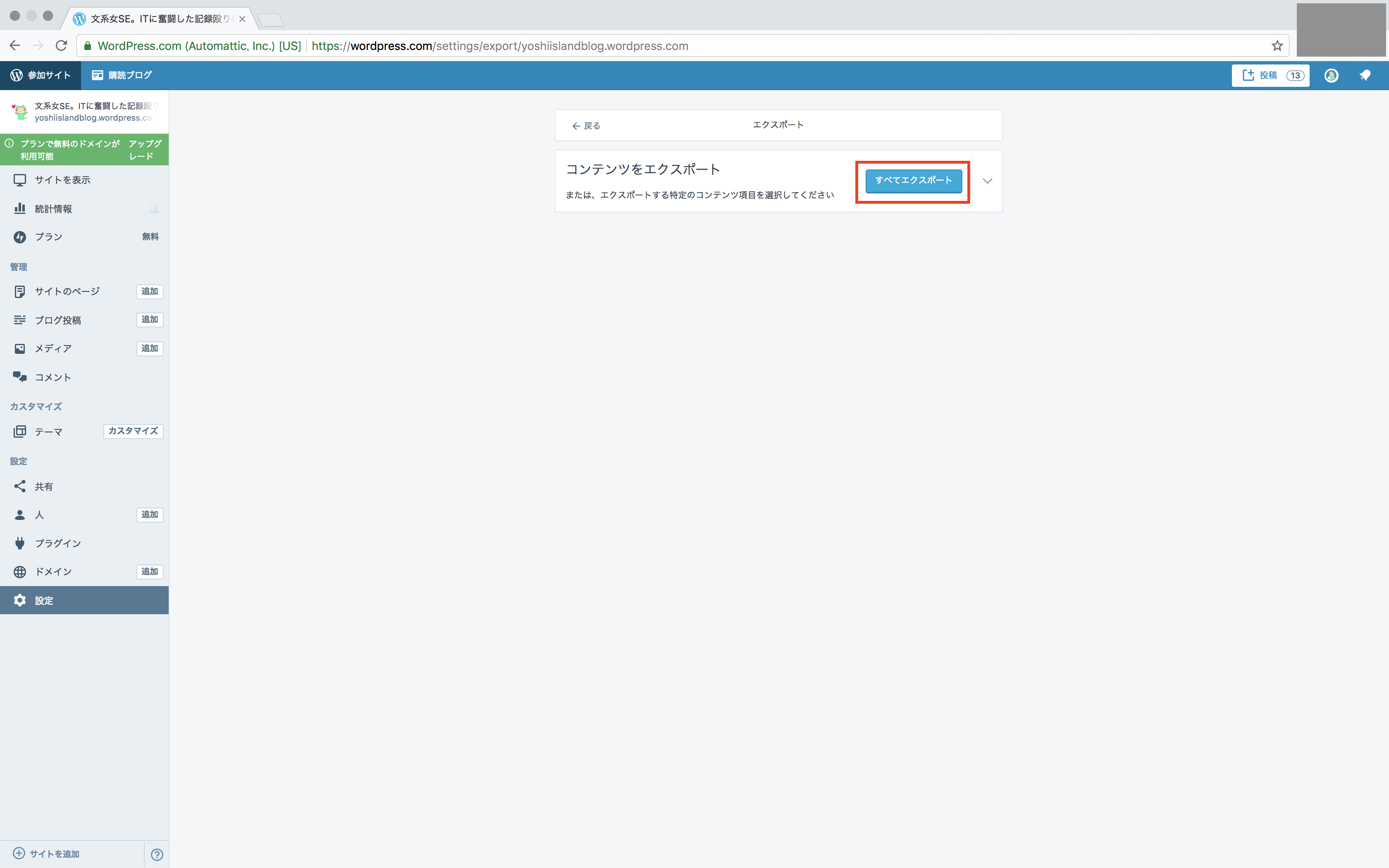This screenshot has width=1389, height=868.
Task: Click the site avatar icon in the sidebar
Action: [x=20, y=111]
